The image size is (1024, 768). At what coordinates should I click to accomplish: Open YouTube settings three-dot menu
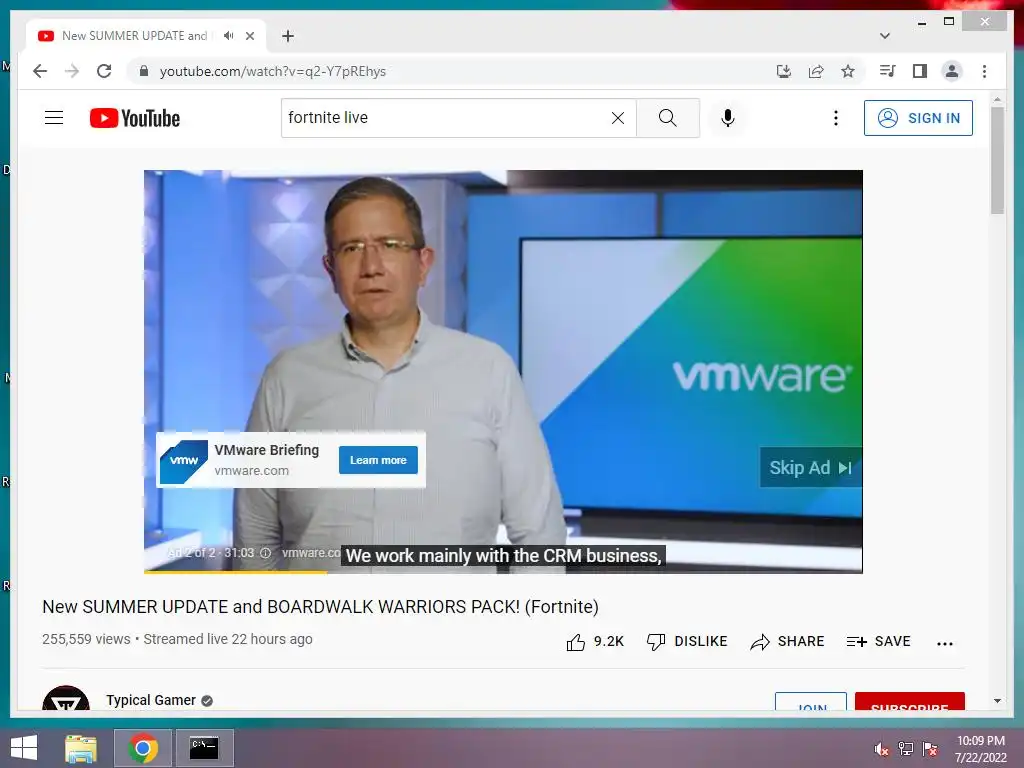pyautogui.click(x=835, y=118)
